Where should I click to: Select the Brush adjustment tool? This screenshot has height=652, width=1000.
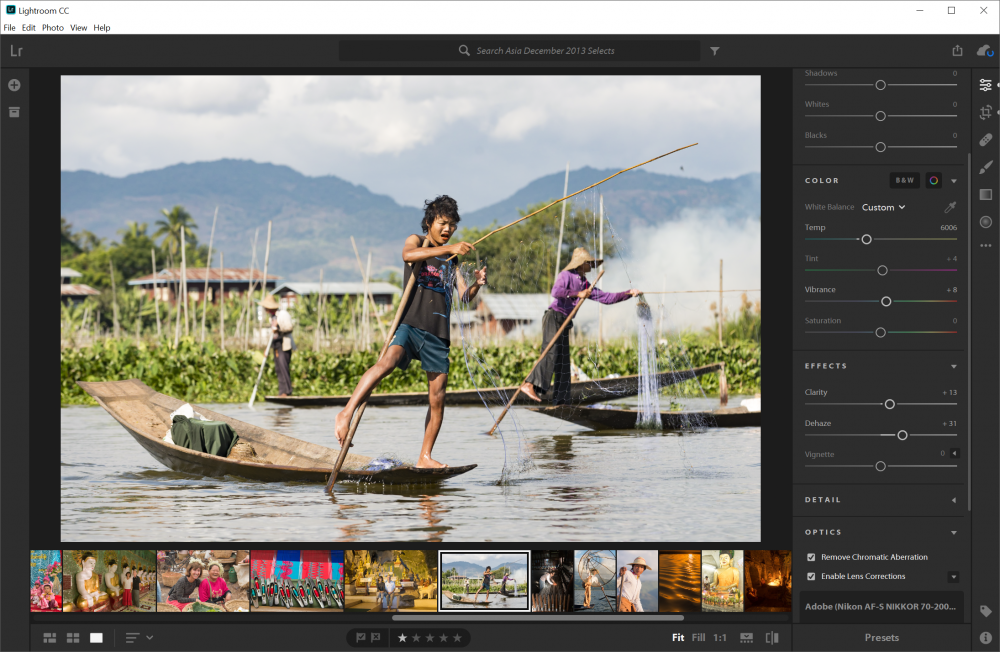(985, 167)
